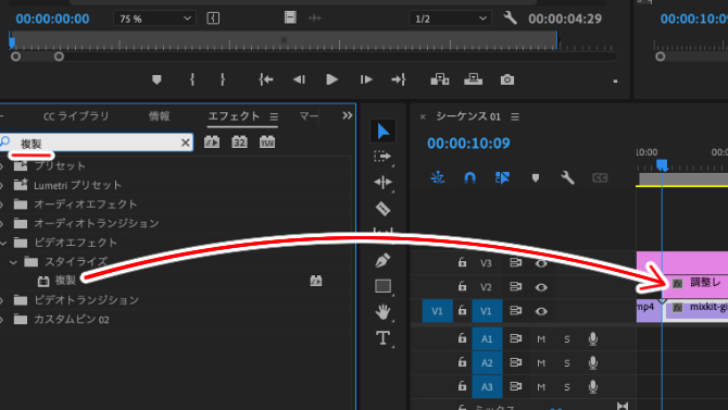Open the 1/2 playback resolution dropdown
The image size is (728, 410).
(450, 19)
